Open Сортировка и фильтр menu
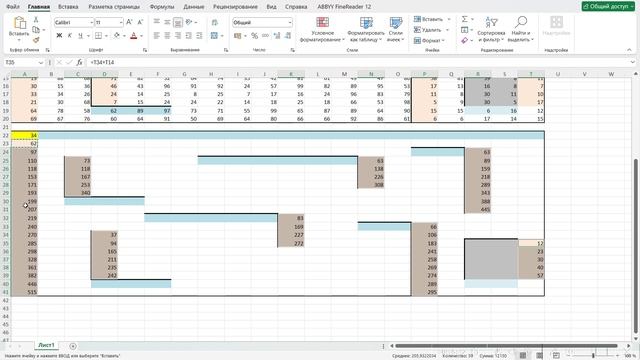This screenshot has width=640, height=360. (491, 29)
